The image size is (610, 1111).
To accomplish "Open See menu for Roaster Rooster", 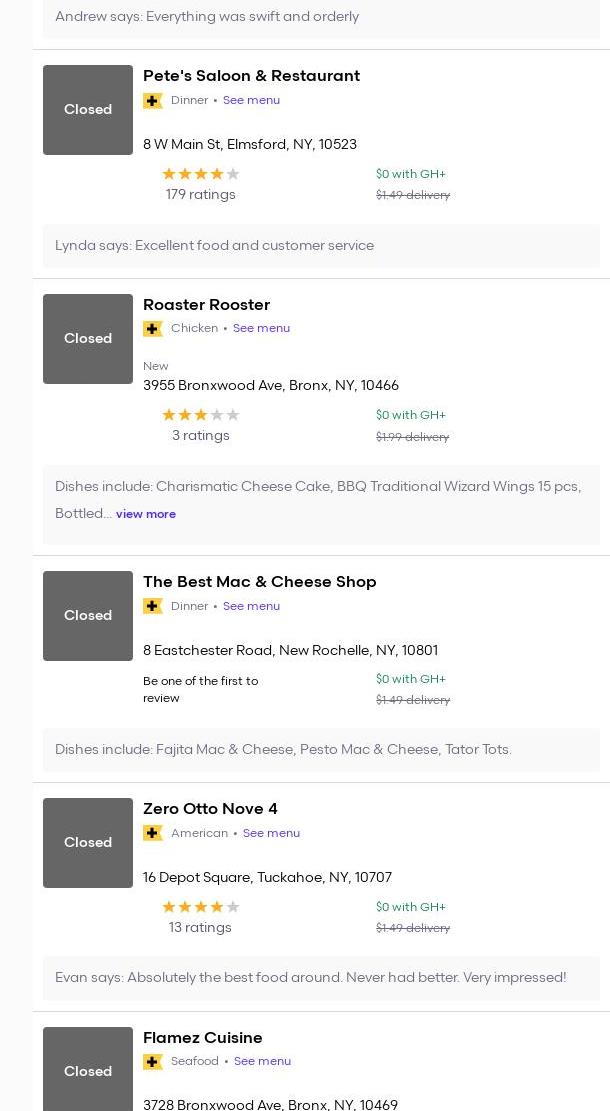I will pyautogui.click(x=261, y=328).
